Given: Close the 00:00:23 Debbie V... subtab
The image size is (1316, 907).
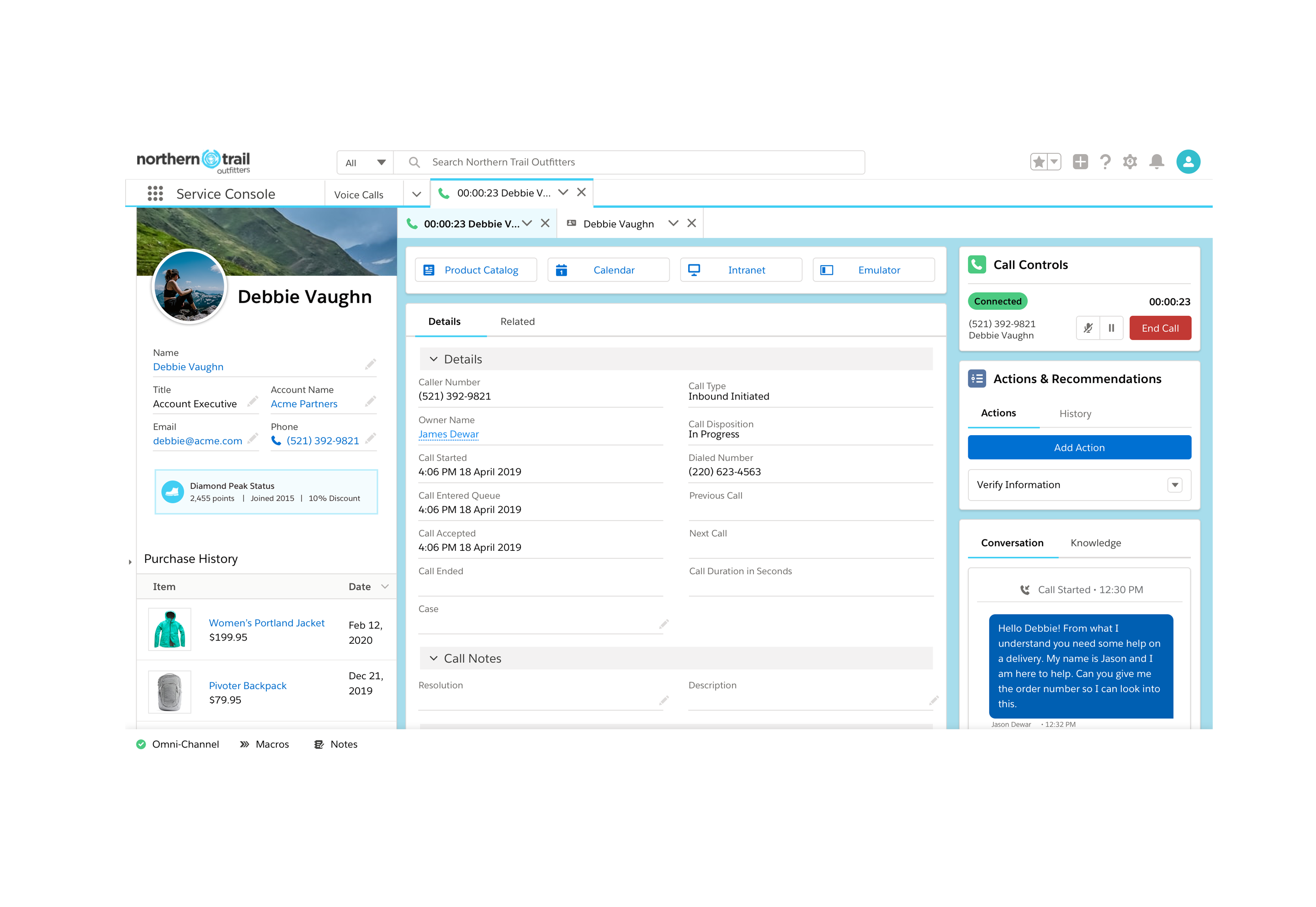Looking at the screenshot, I should click(x=545, y=224).
